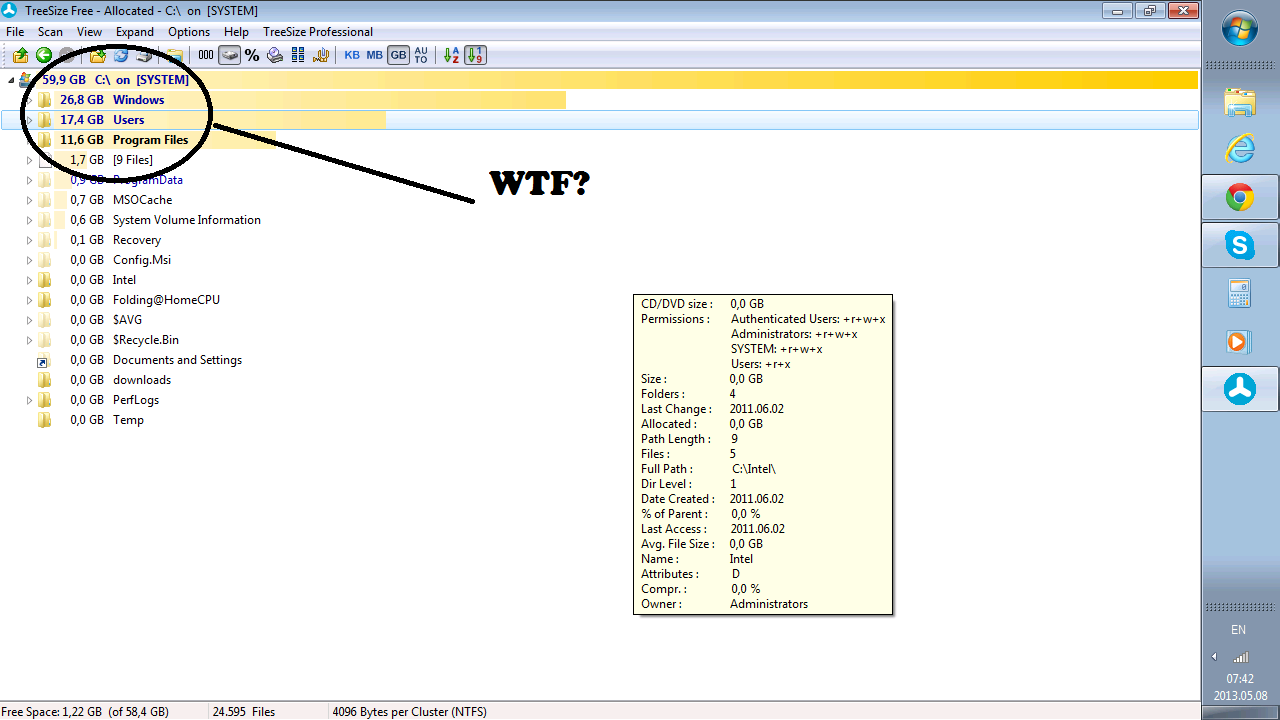1280x720 pixels.
Task: Click the TreeSize taskbar button
Action: click(x=1240, y=389)
